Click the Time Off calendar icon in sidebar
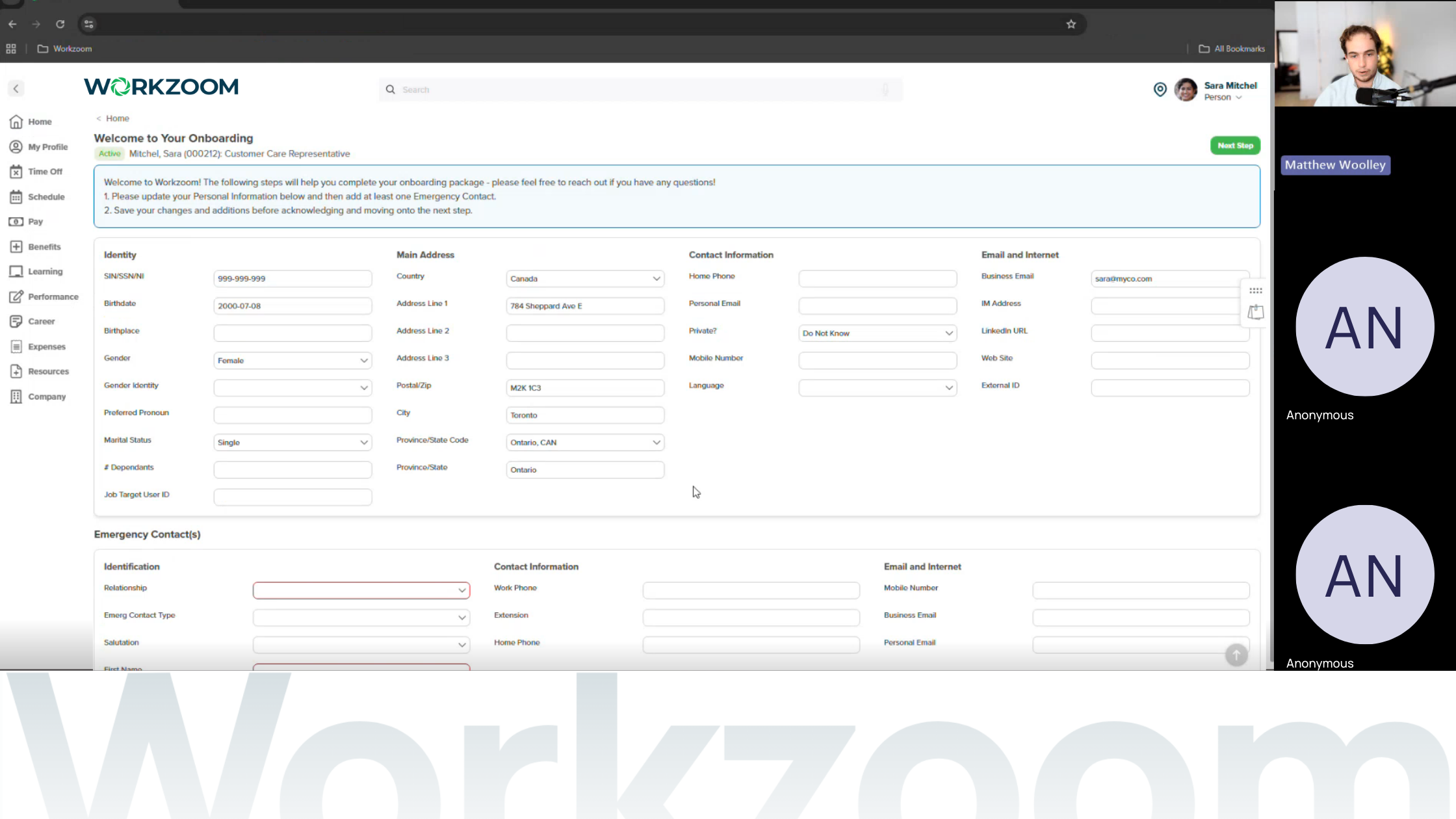 (x=16, y=172)
